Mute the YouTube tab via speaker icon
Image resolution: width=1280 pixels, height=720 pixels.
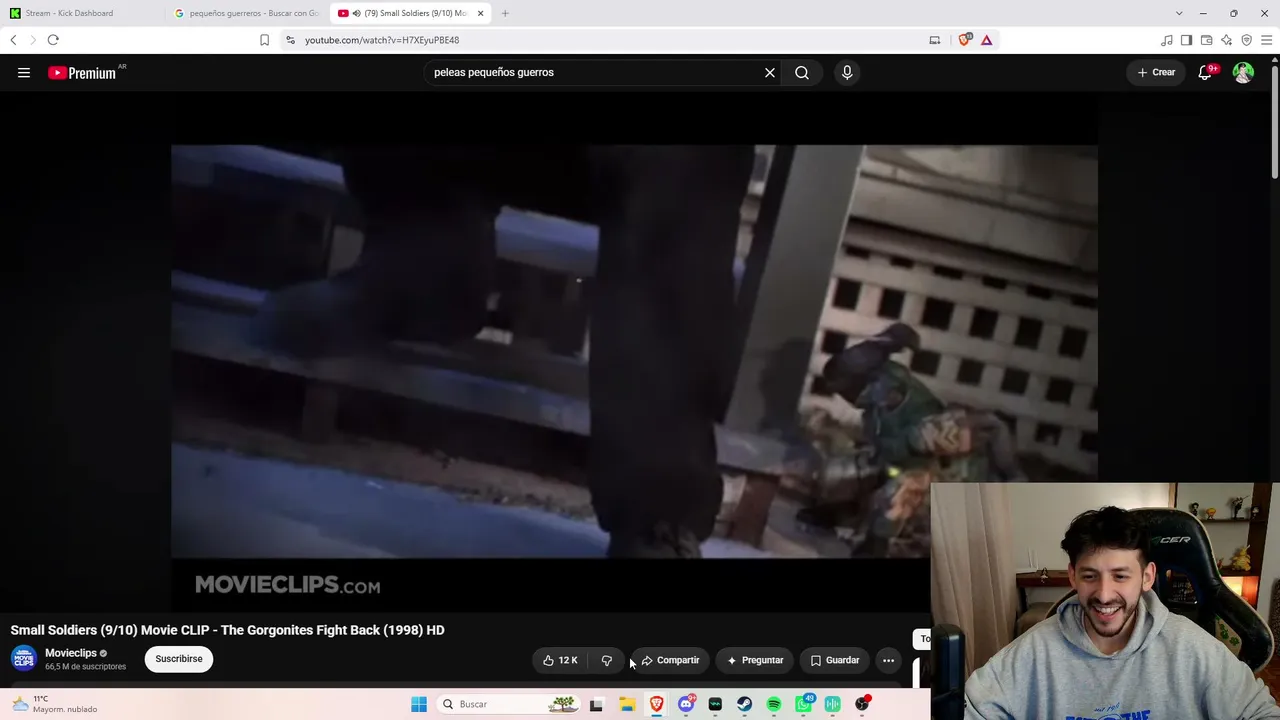click(x=357, y=13)
